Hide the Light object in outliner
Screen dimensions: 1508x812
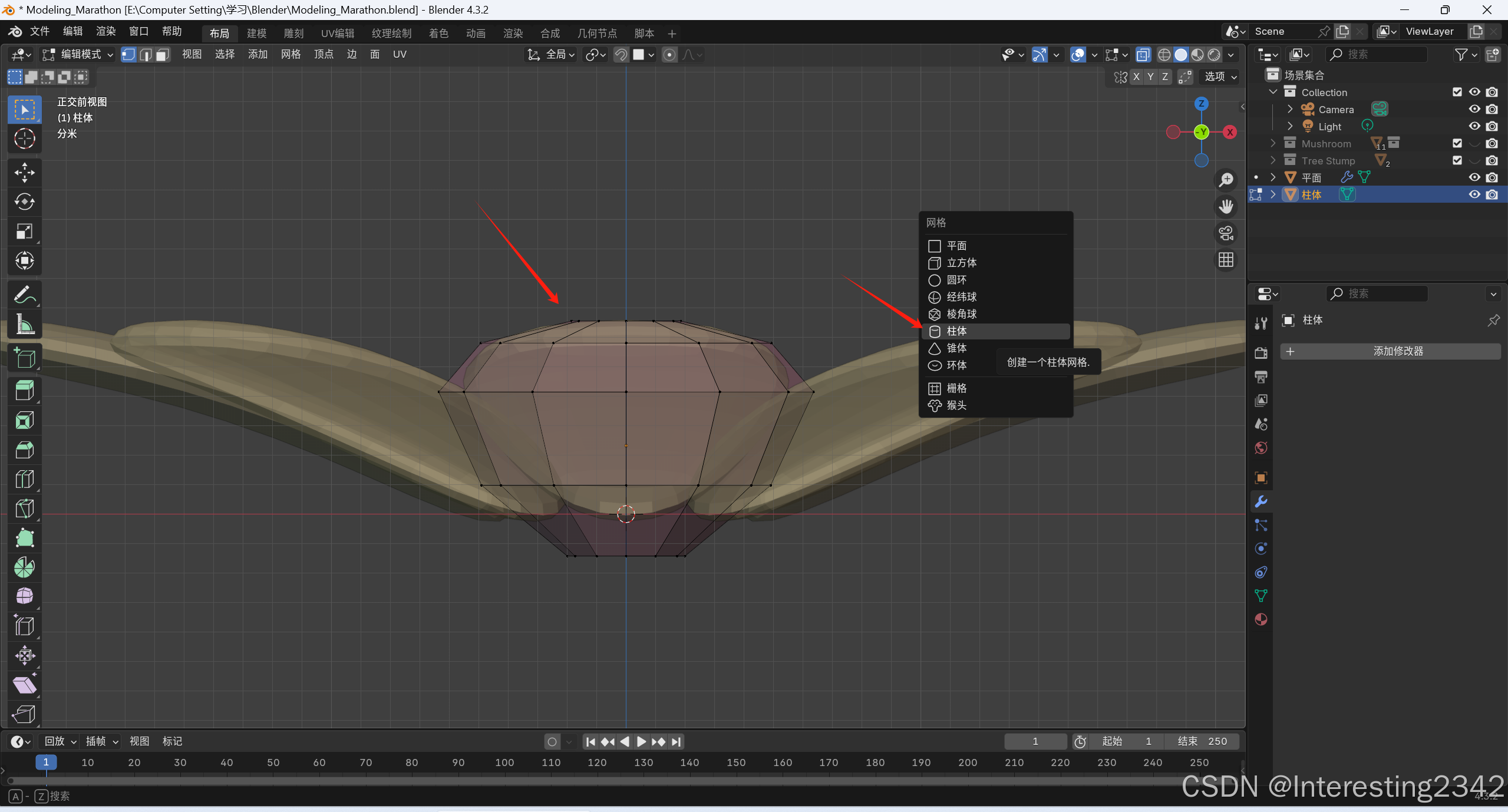(x=1474, y=126)
